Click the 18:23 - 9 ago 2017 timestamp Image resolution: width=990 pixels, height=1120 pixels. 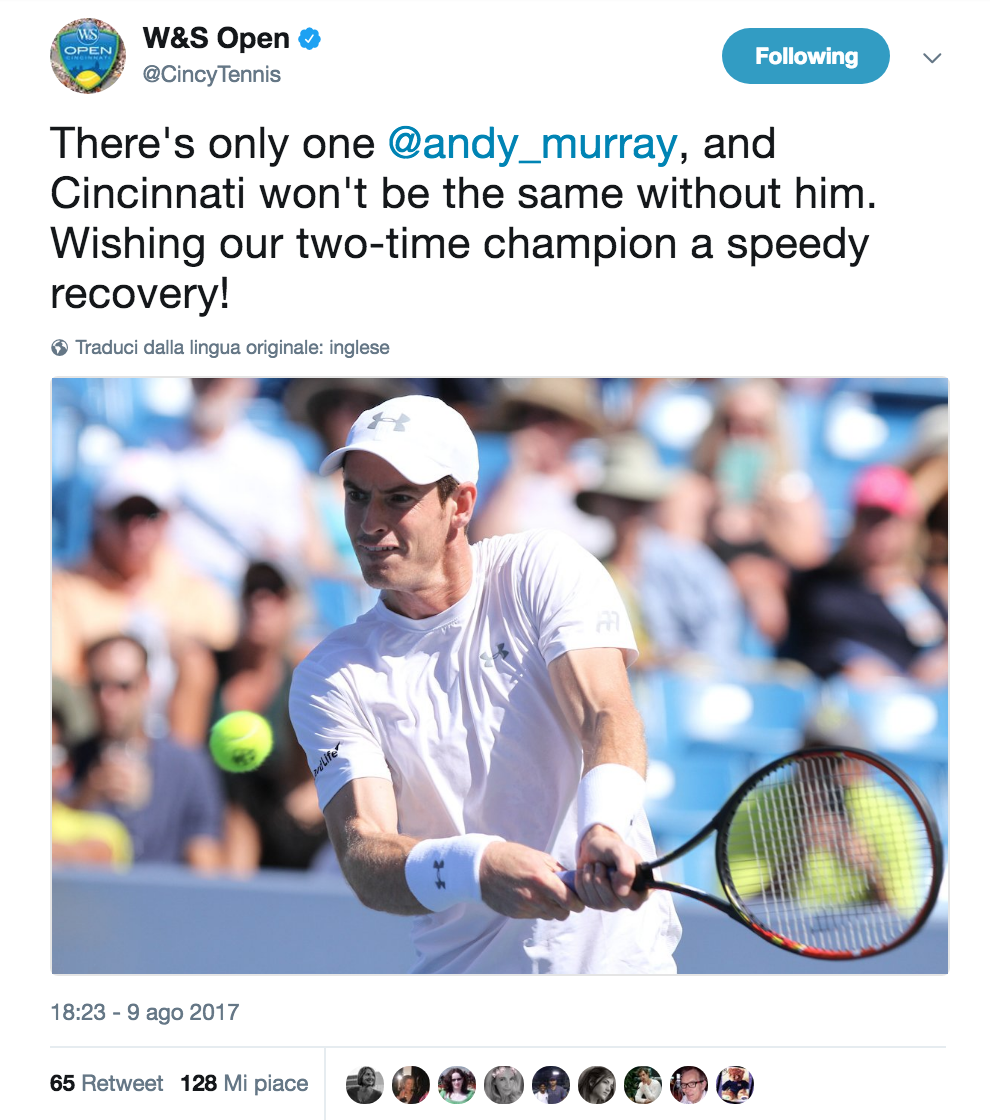pos(145,1012)
